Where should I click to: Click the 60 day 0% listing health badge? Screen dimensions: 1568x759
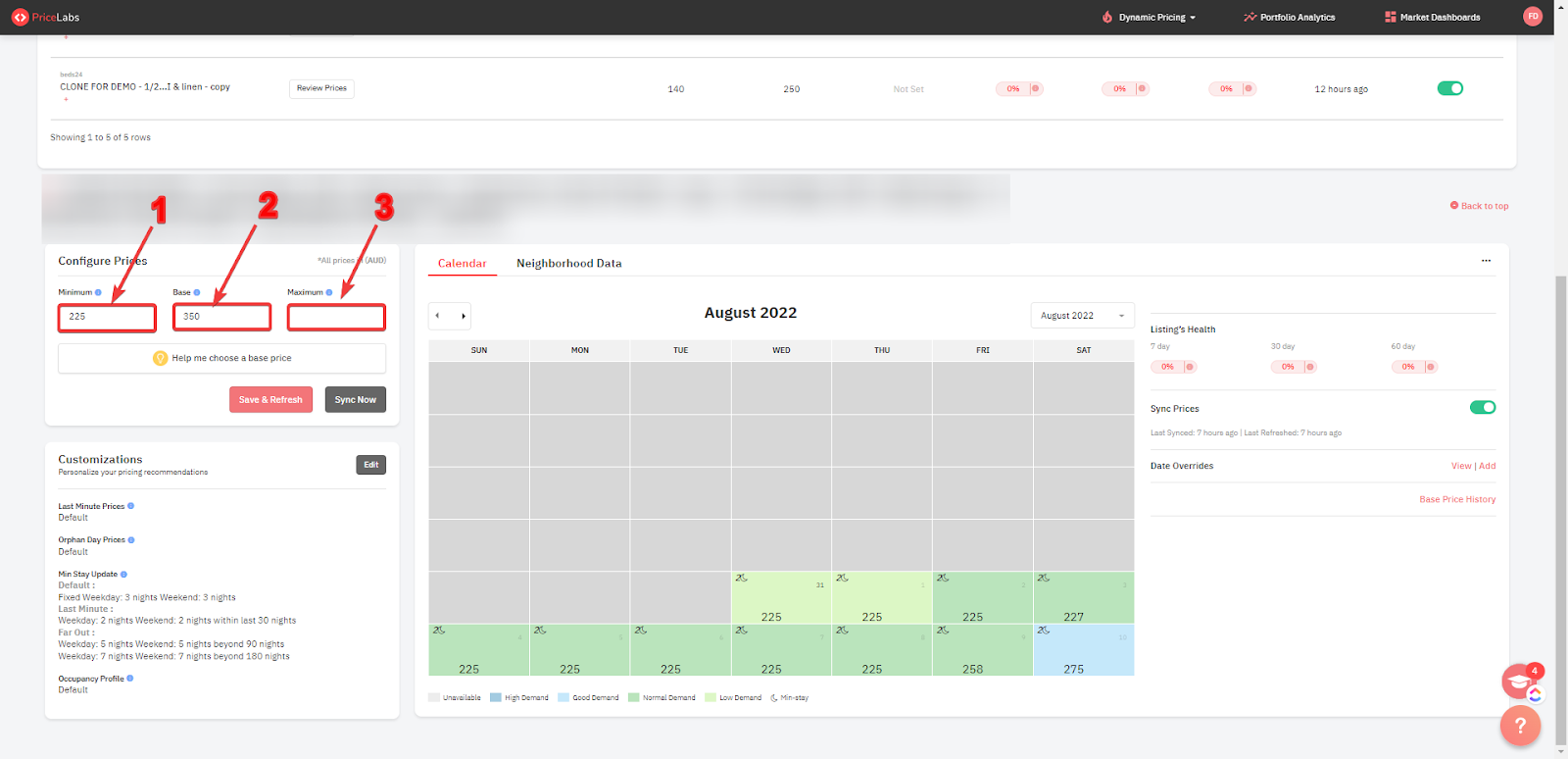(1414, 367)
